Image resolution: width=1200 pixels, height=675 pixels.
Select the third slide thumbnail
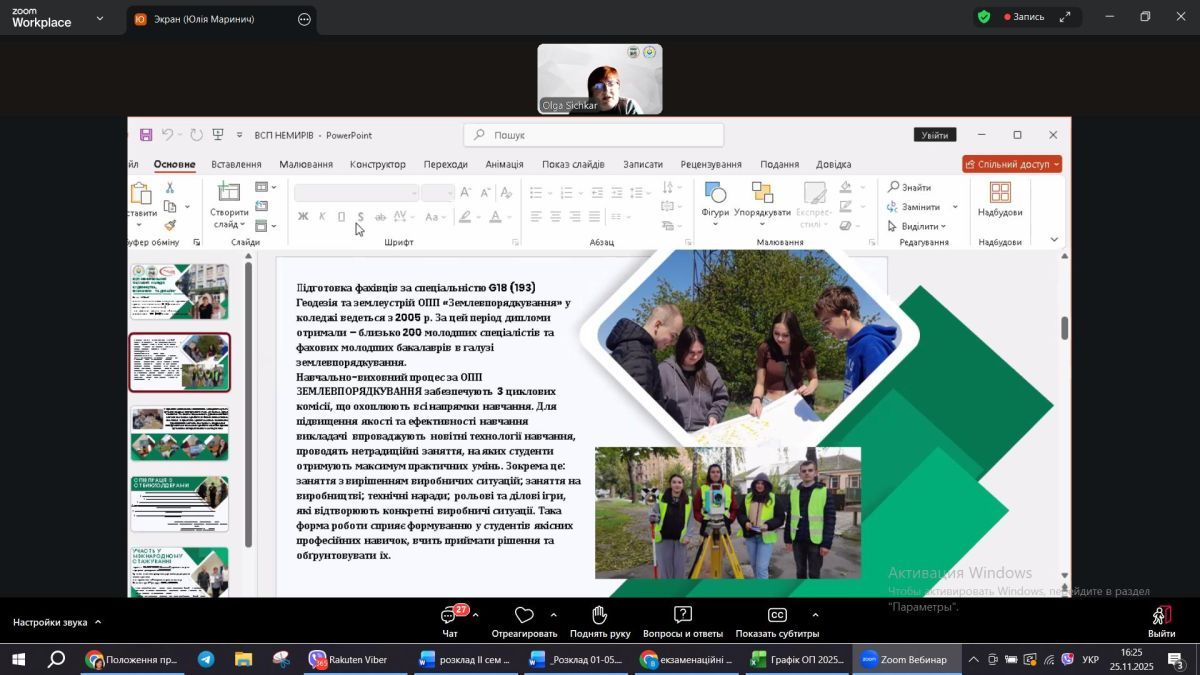(x=180, y=433)
